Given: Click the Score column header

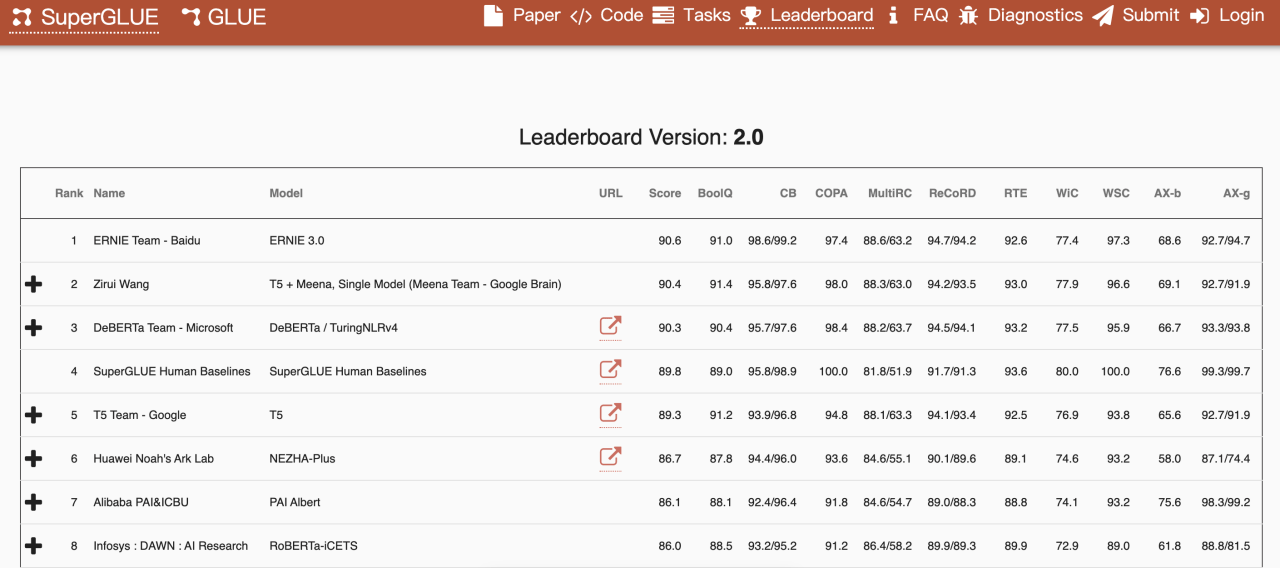Looking at the screenshot, I should (x=665, y=193).
